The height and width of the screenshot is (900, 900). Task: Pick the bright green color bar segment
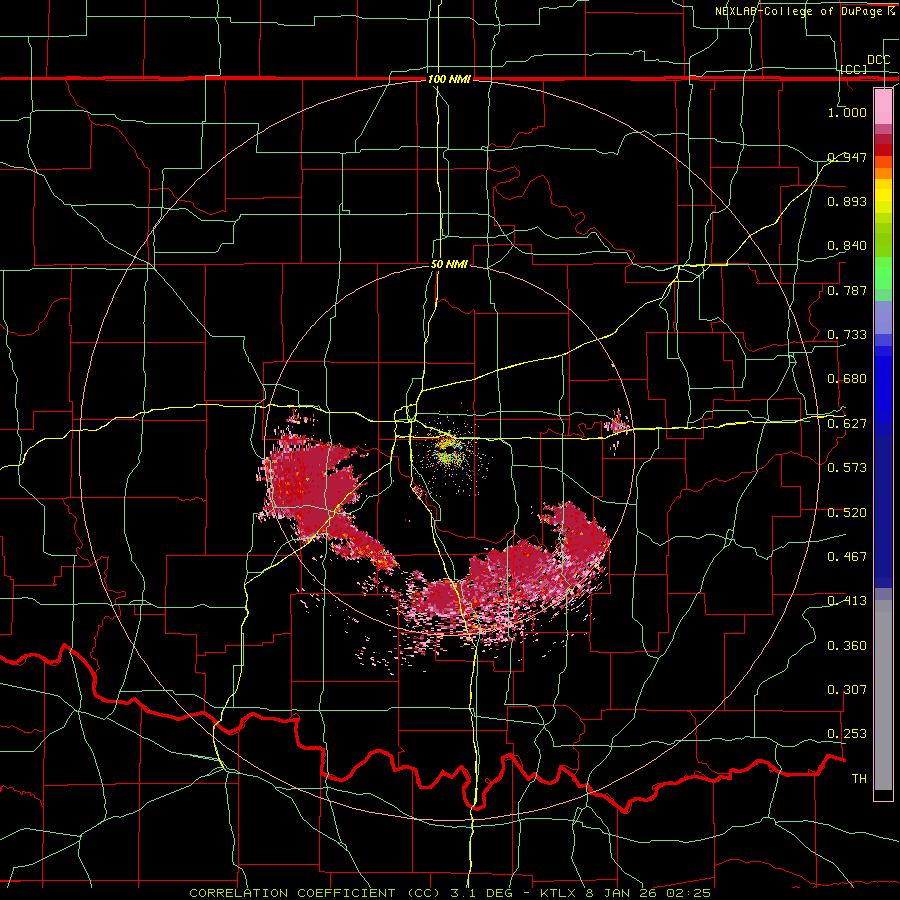coord(883,274)
